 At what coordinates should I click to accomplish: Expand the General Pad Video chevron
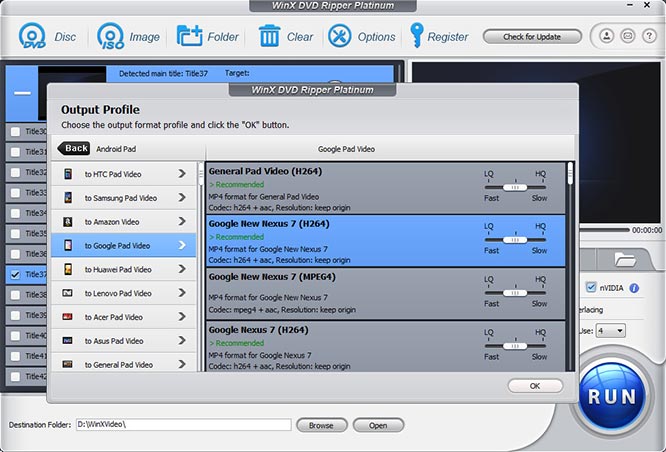pyautogui.click(x=182, y=364)
